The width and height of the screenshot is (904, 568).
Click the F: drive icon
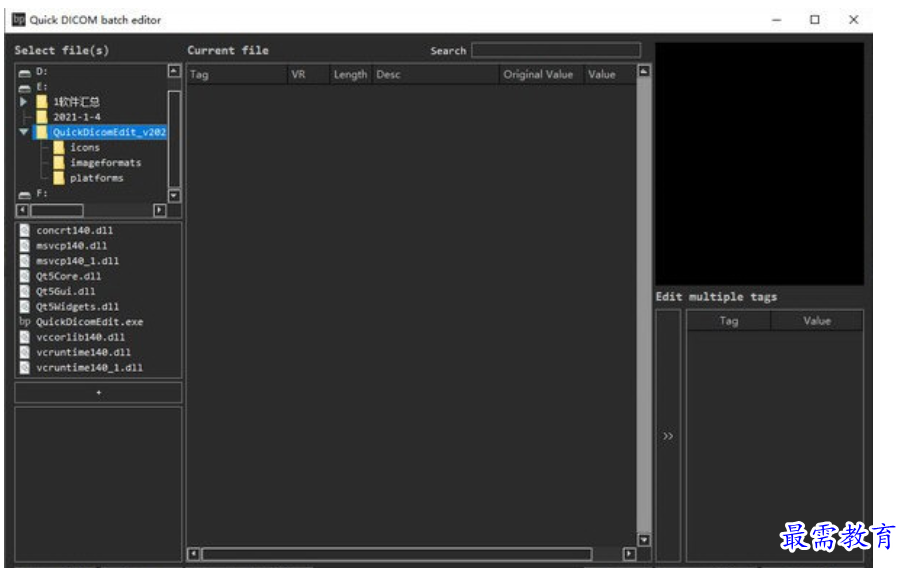point(25,194)
